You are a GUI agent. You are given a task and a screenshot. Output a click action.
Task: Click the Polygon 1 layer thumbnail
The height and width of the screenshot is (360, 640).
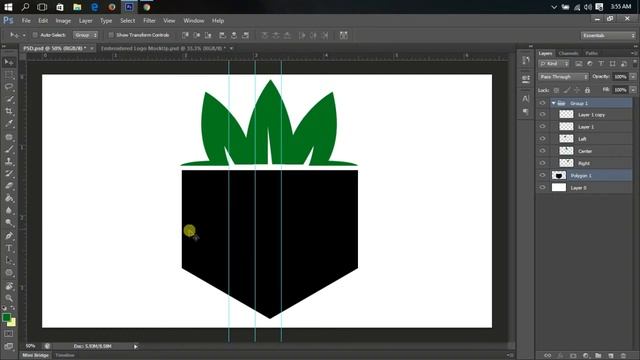[x=559, y=176]
